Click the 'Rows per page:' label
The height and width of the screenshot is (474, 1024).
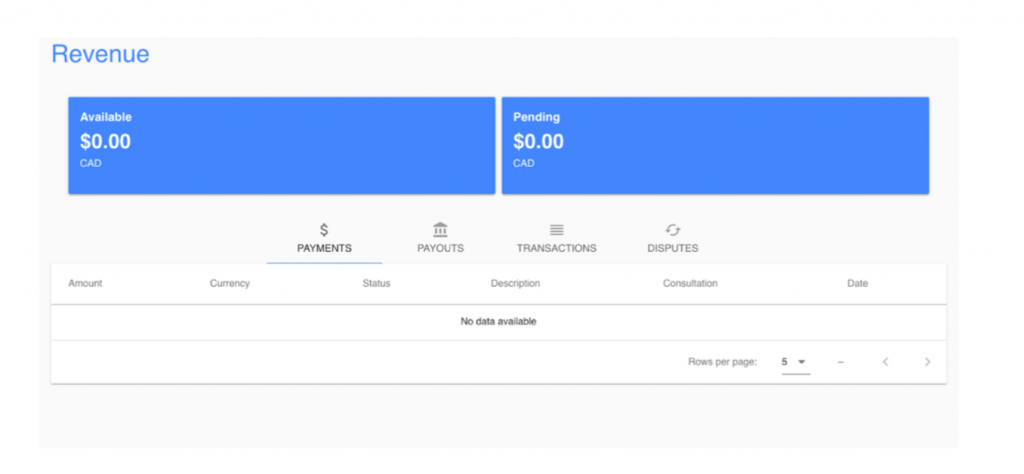pyautogui.click(x=722, y=362)
